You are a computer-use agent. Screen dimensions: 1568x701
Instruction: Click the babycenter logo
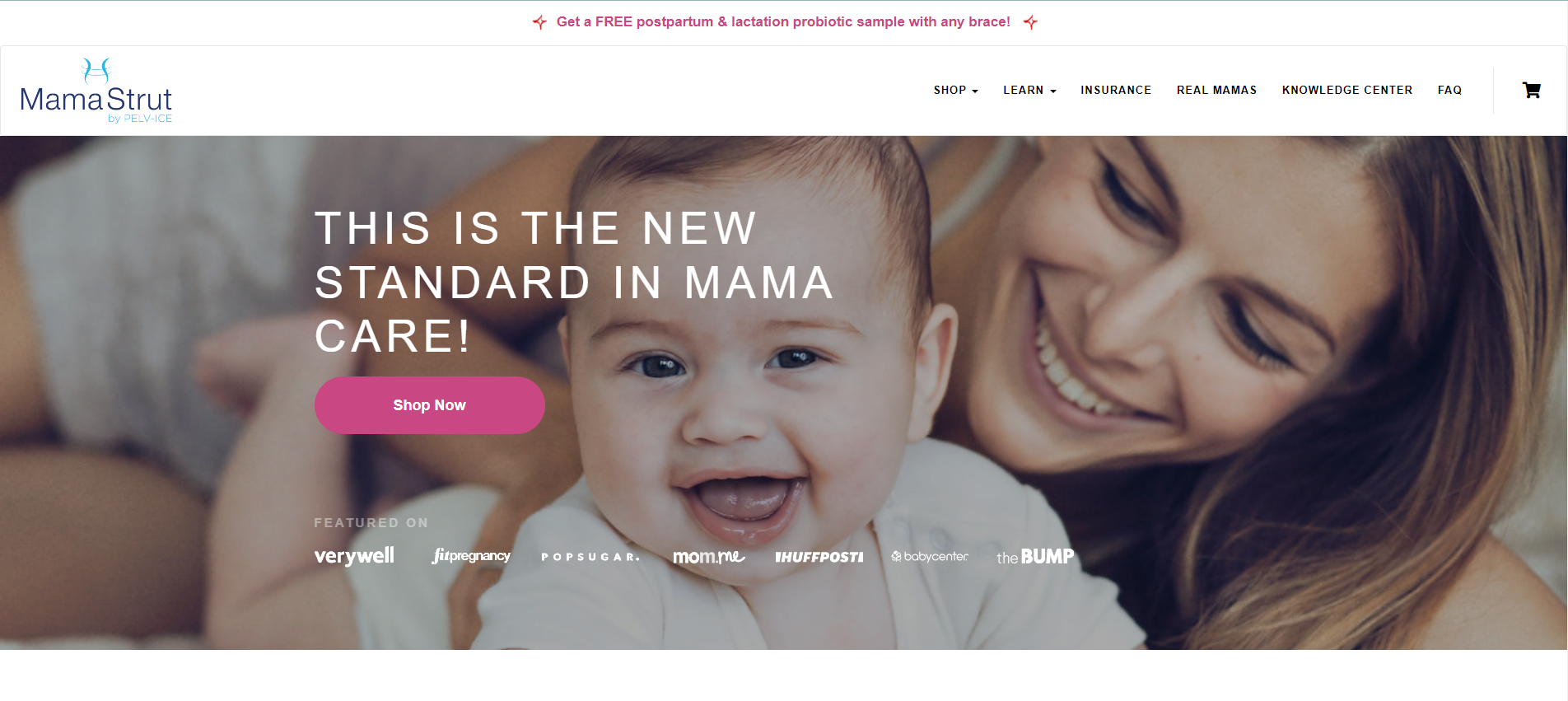(x=930, y=557)
